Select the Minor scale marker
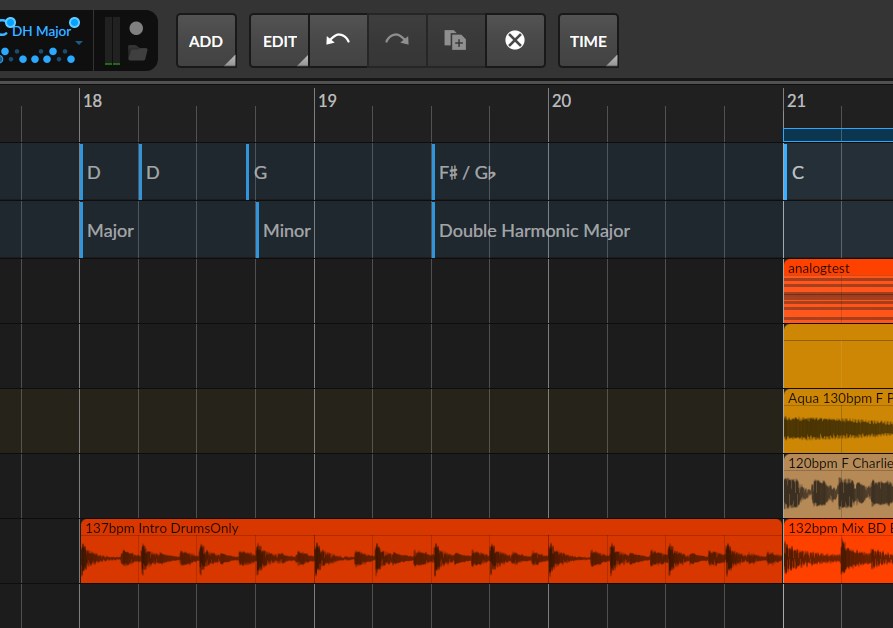Screen dimensions: 893x628 pyautogui.click(x=287, y=231)
